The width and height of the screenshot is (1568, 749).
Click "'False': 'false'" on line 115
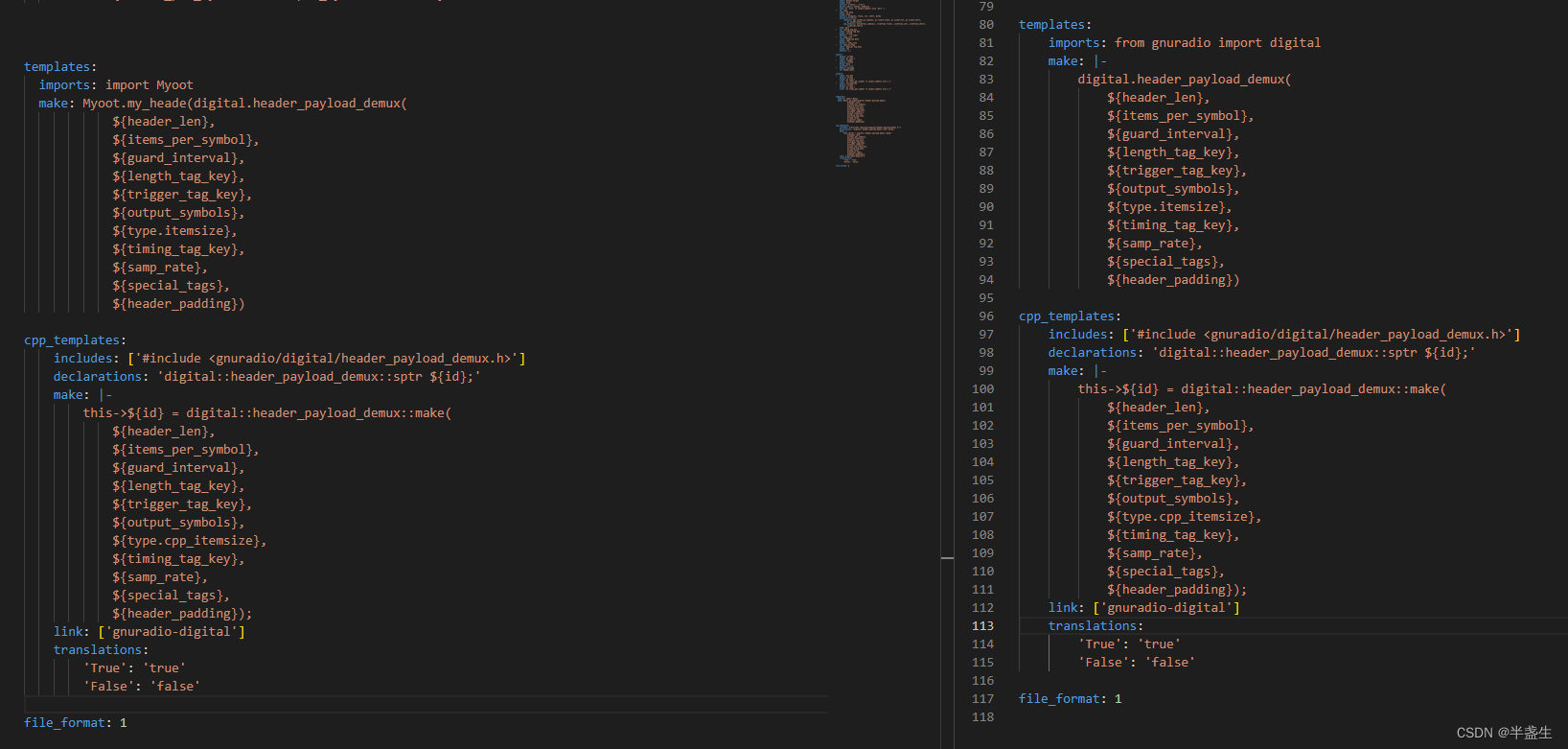1137,663
